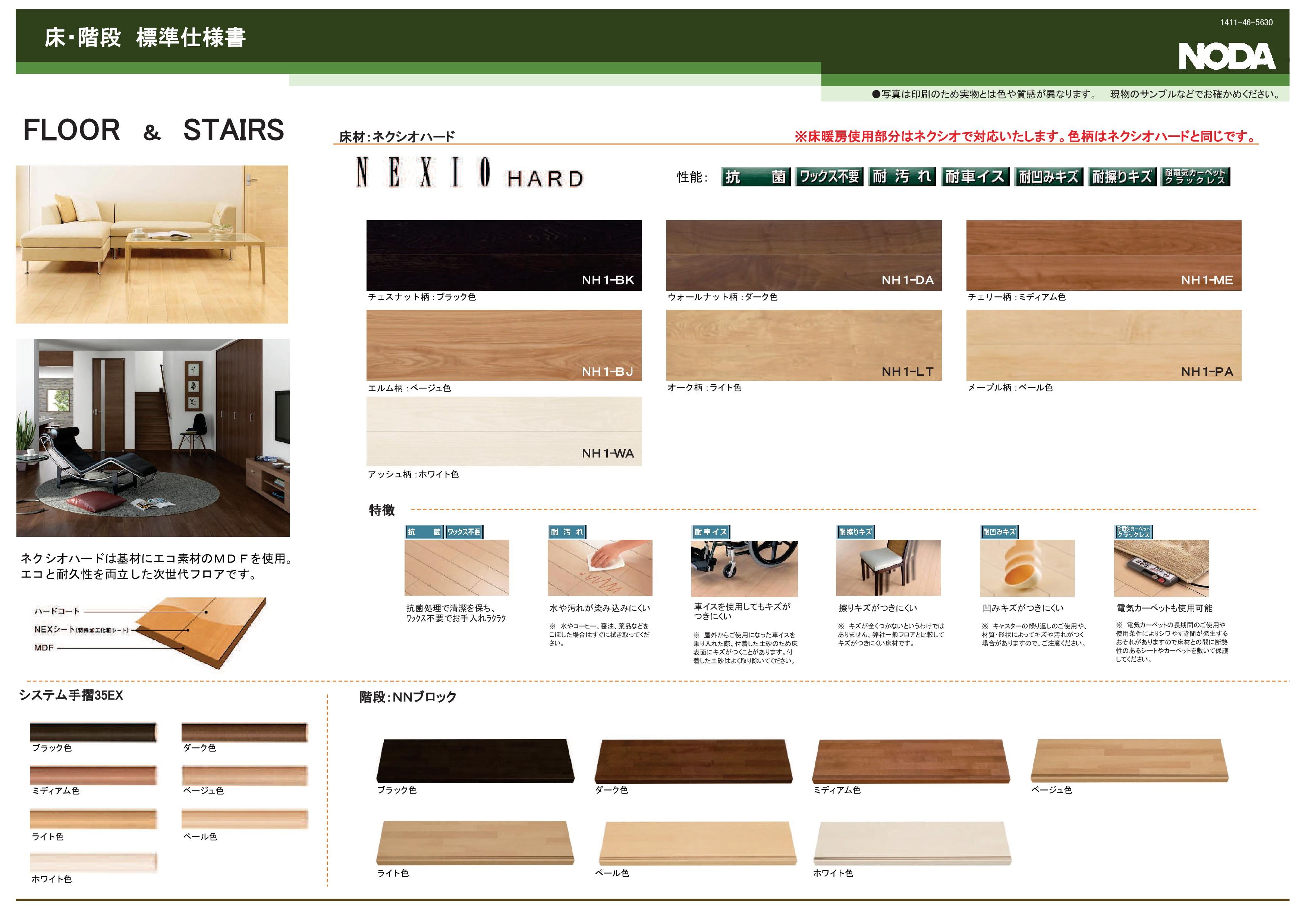Pick the NH1-WA アッシュ柄 ホワイト色 floor swatch
Screen dimensions: 1308x924
(504, 432)
